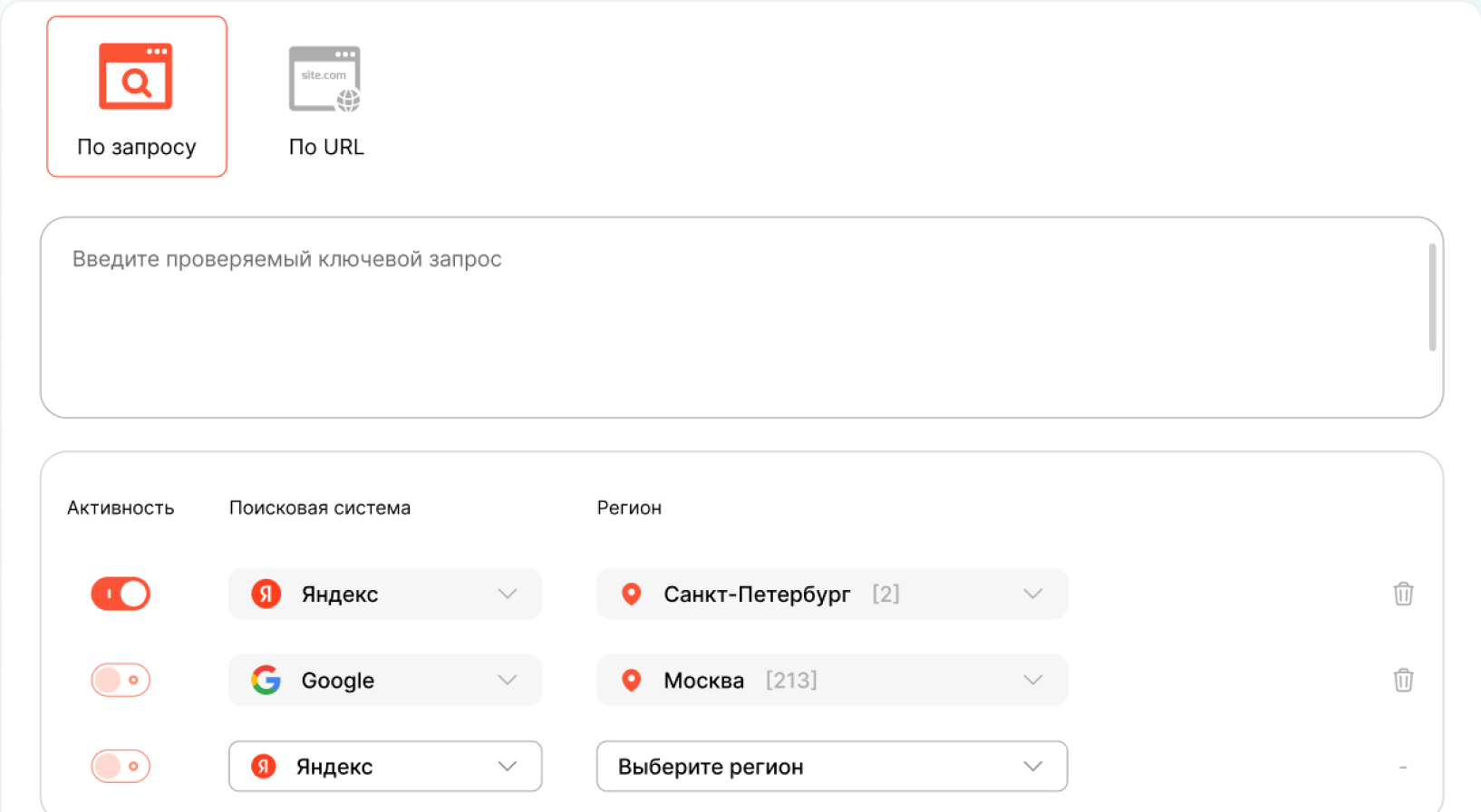Click the Активность column header
This screenshot has height=812, width=1481.
click(x=121, y=508)
